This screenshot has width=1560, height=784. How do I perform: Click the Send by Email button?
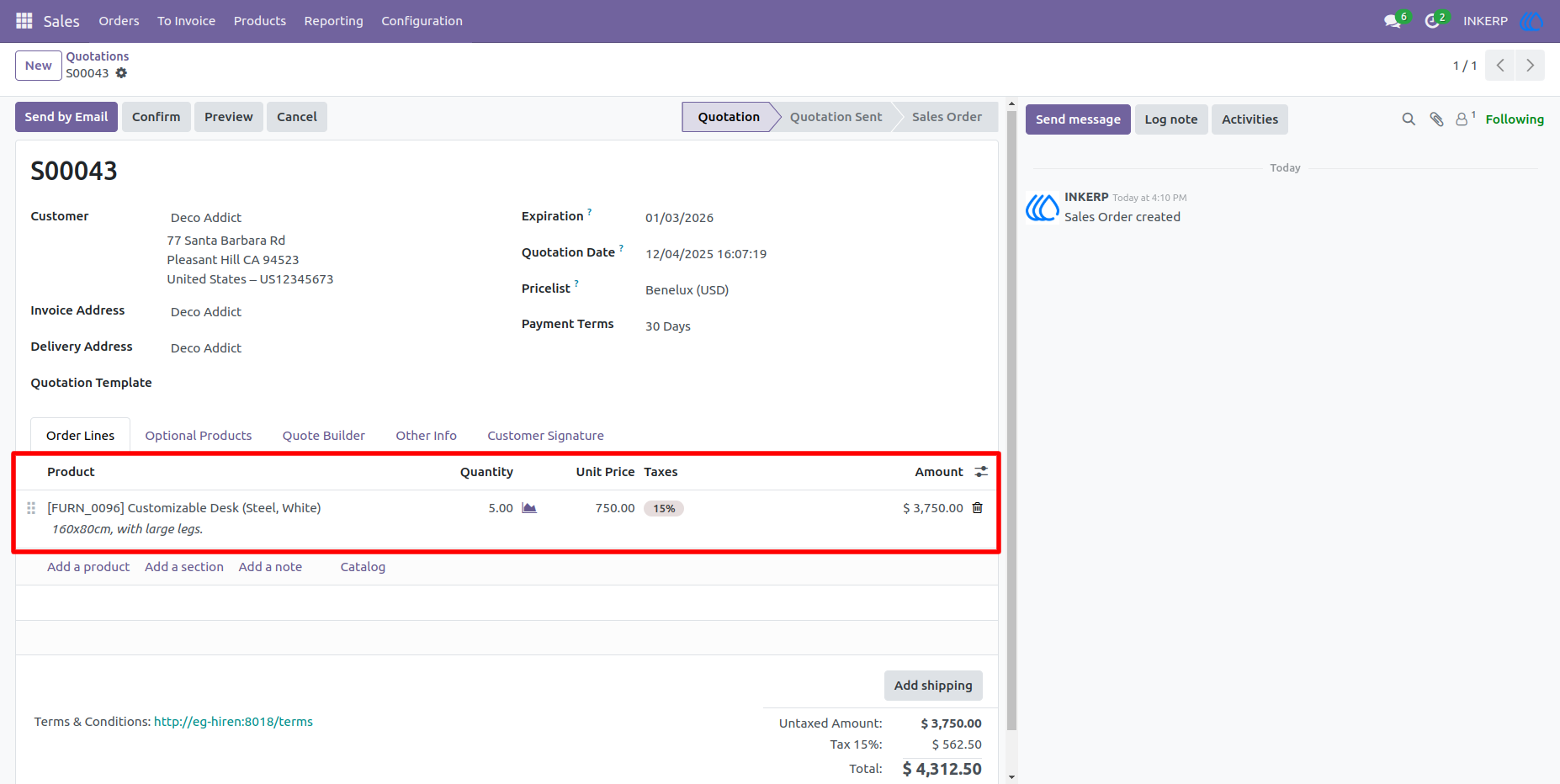coord(66,117)
